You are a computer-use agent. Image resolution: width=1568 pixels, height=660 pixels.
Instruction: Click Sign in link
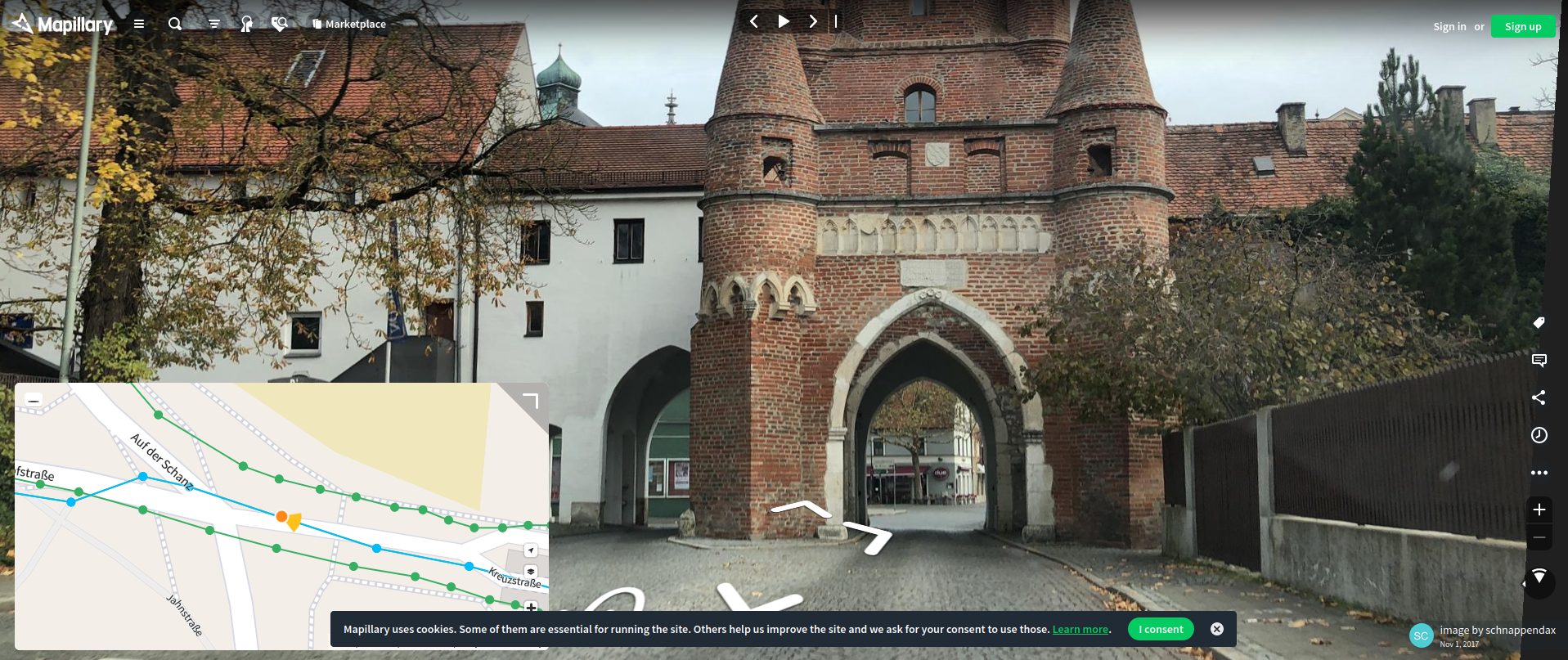(1449, 26)
